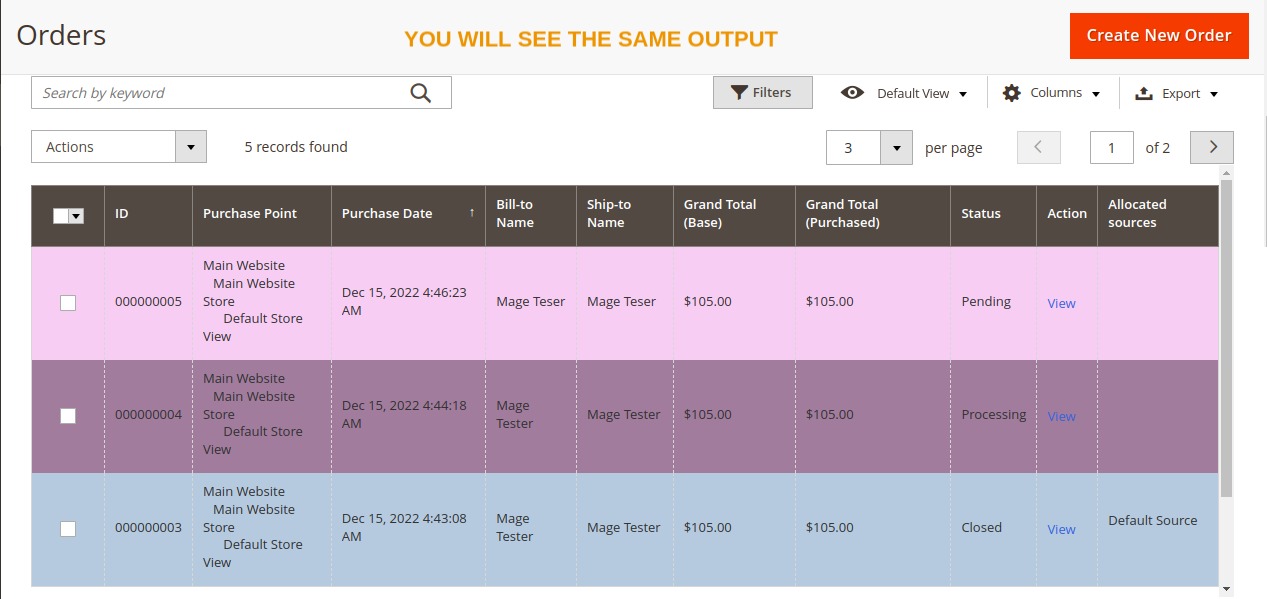Open View link for order 000000004
Screen dimensions: 1267x599
(x=1061, y=416)
